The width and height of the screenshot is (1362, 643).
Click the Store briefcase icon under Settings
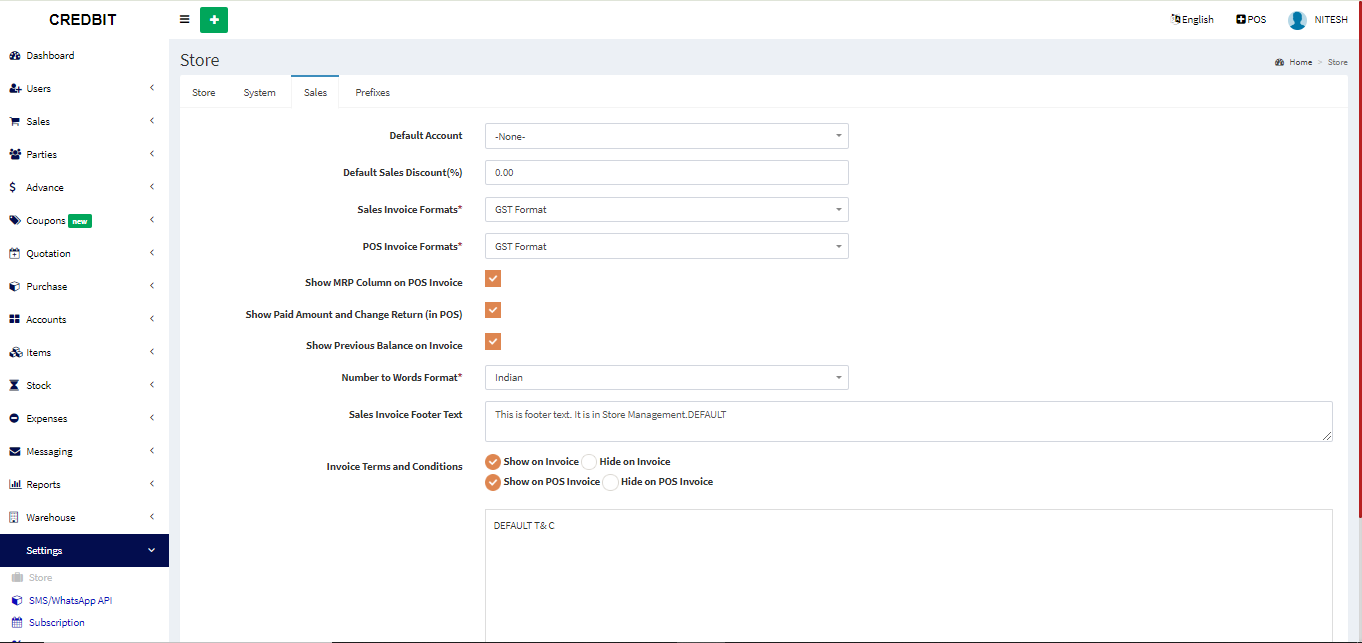coord(17,578)
